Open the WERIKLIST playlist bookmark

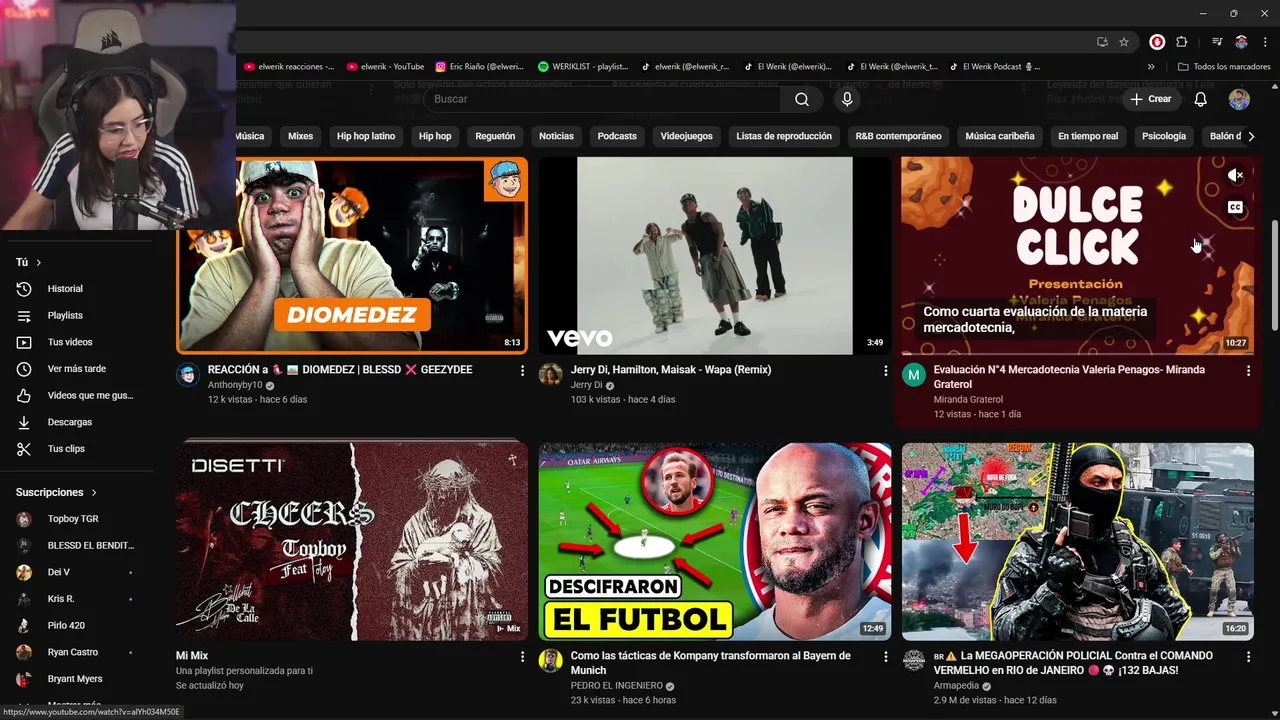pyautogui.click(x=583, y=67)
